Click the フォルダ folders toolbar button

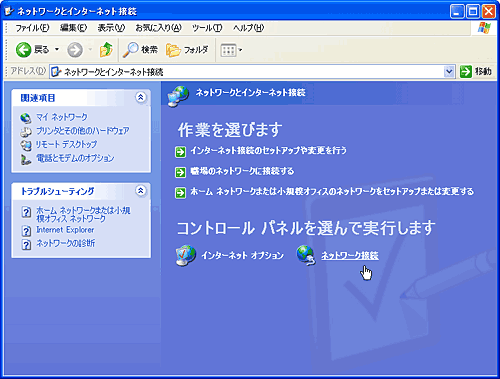[x=187, y=50]
